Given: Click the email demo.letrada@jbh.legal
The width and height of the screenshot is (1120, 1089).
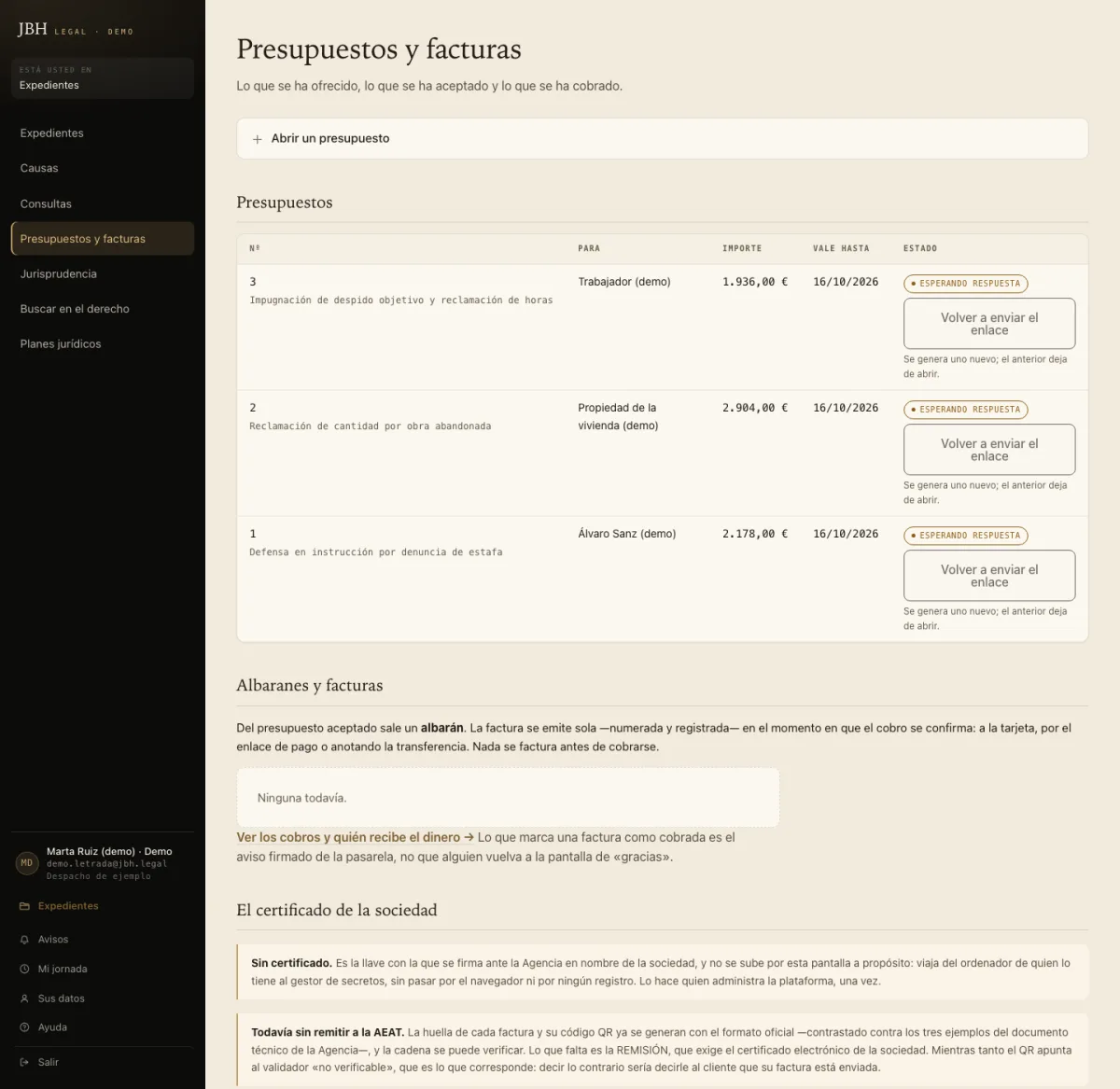Looking at the screenshot, I should (107, 864).
